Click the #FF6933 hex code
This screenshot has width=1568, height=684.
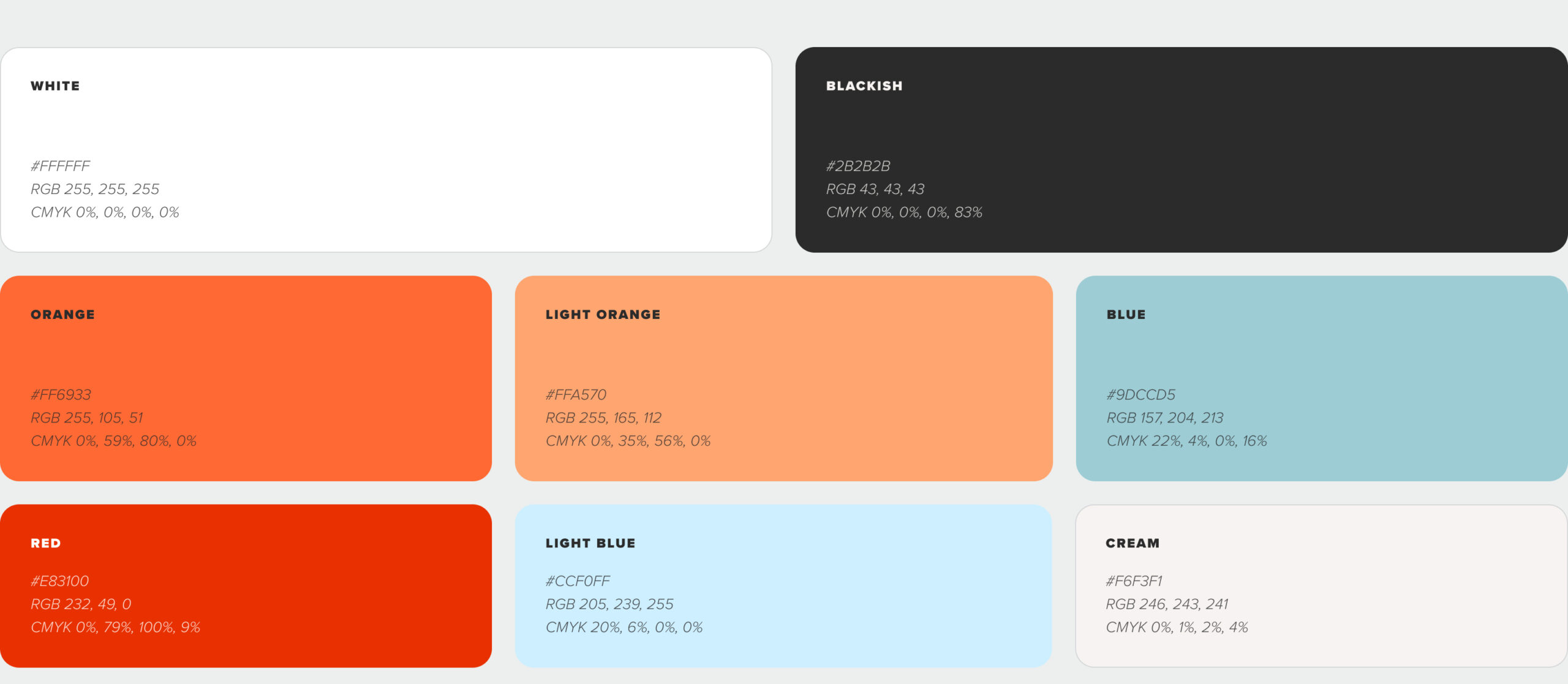61,395
